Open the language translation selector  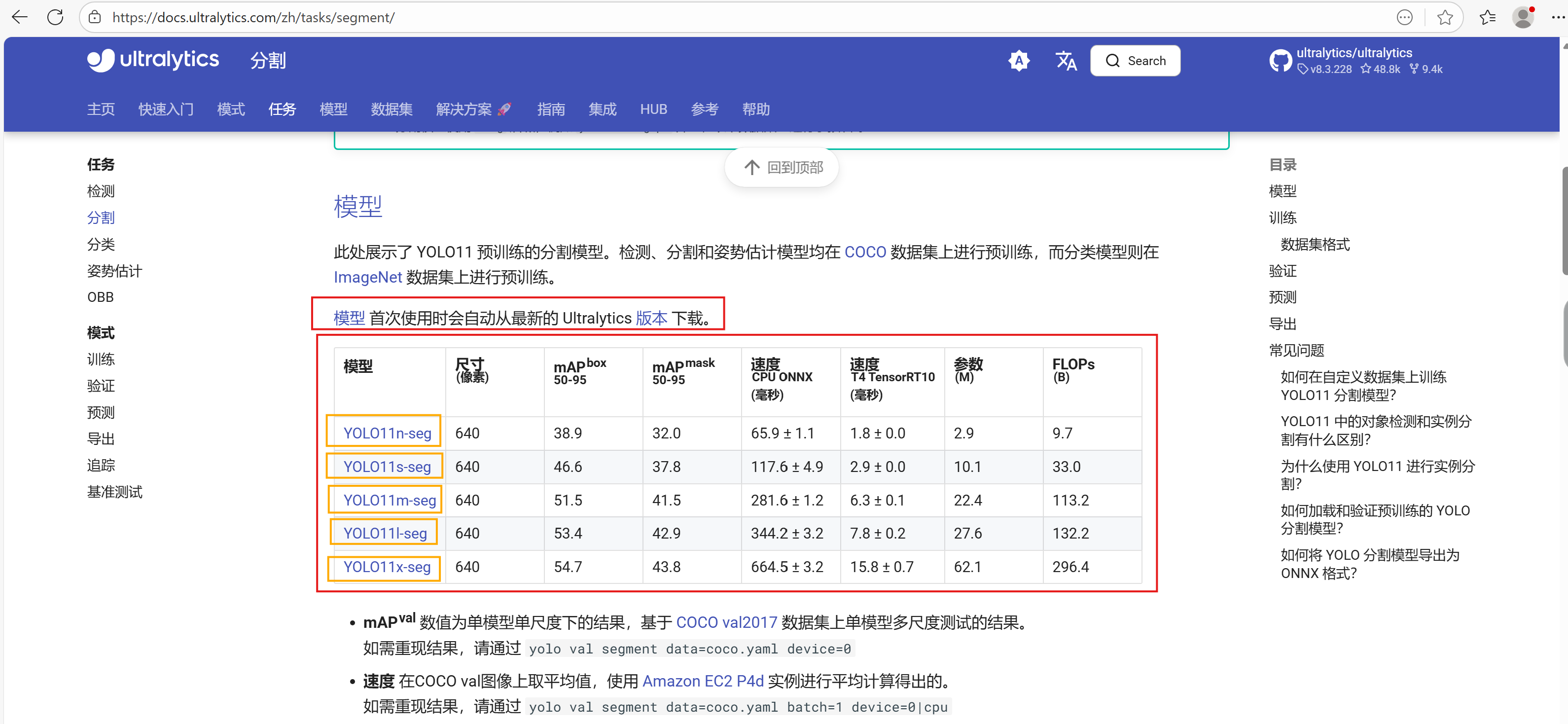pos(1066,60)
